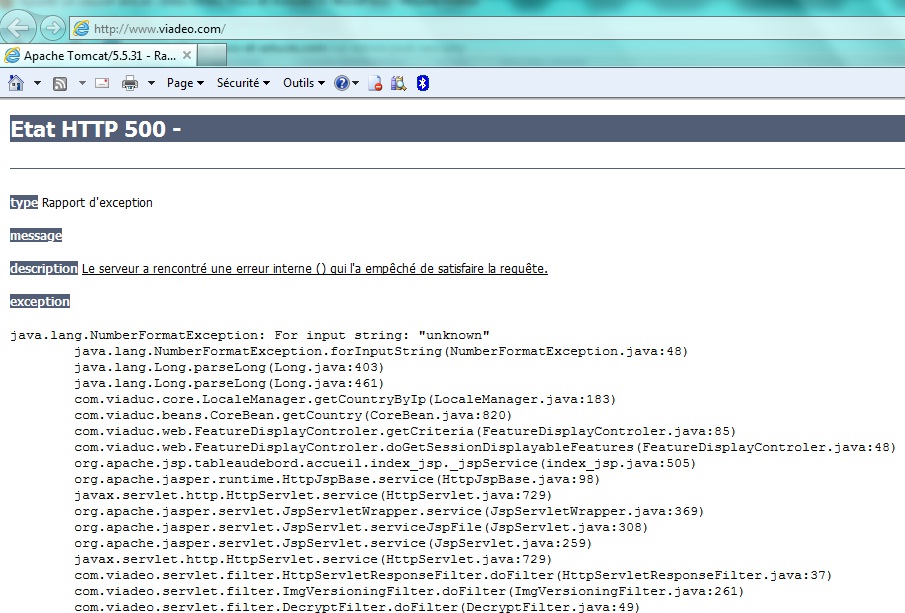
Task: Click the Long.java:461 stack line
Action: (x=229, y=383)
